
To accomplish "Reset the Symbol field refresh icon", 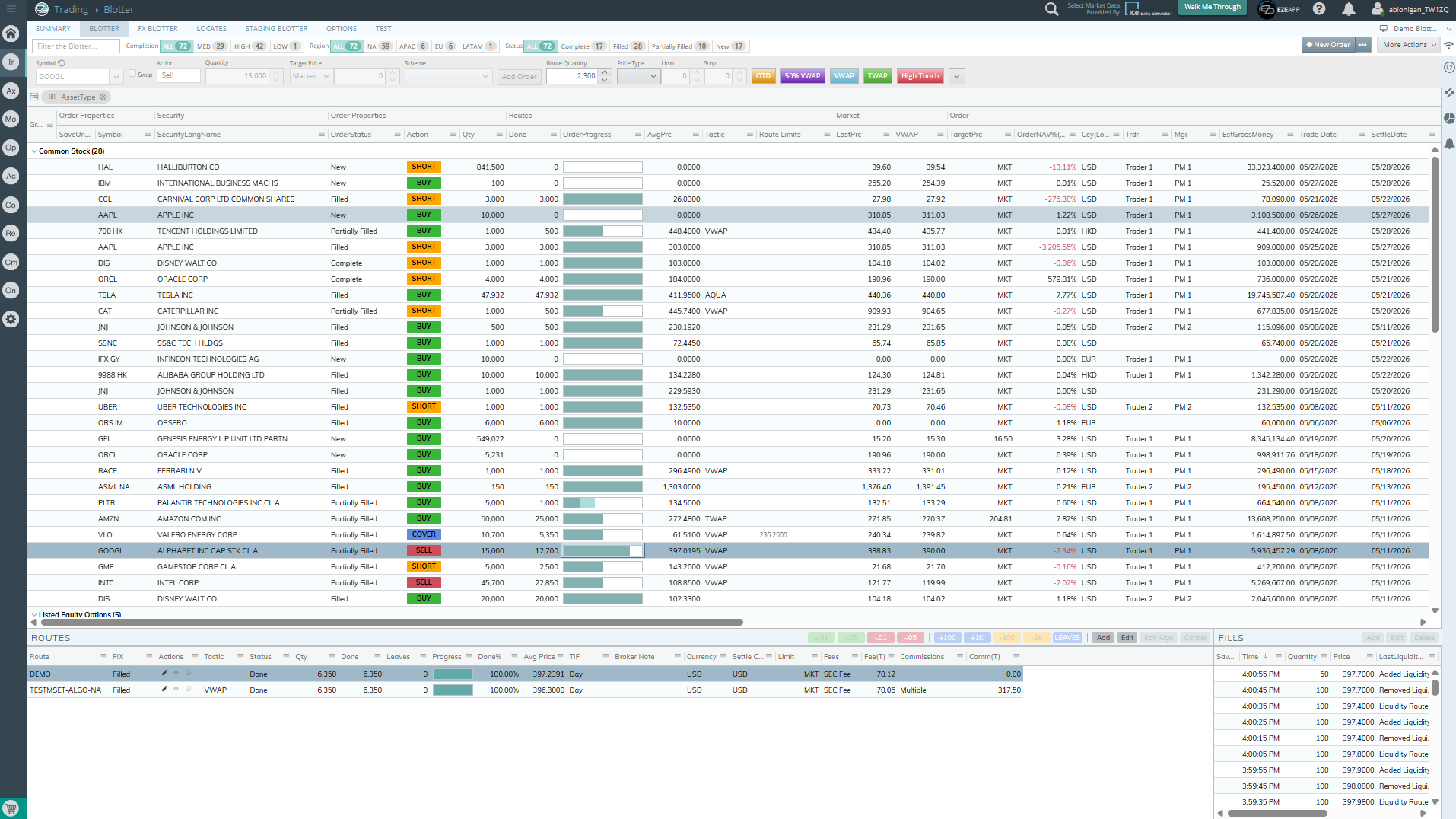I will point(62,63).
